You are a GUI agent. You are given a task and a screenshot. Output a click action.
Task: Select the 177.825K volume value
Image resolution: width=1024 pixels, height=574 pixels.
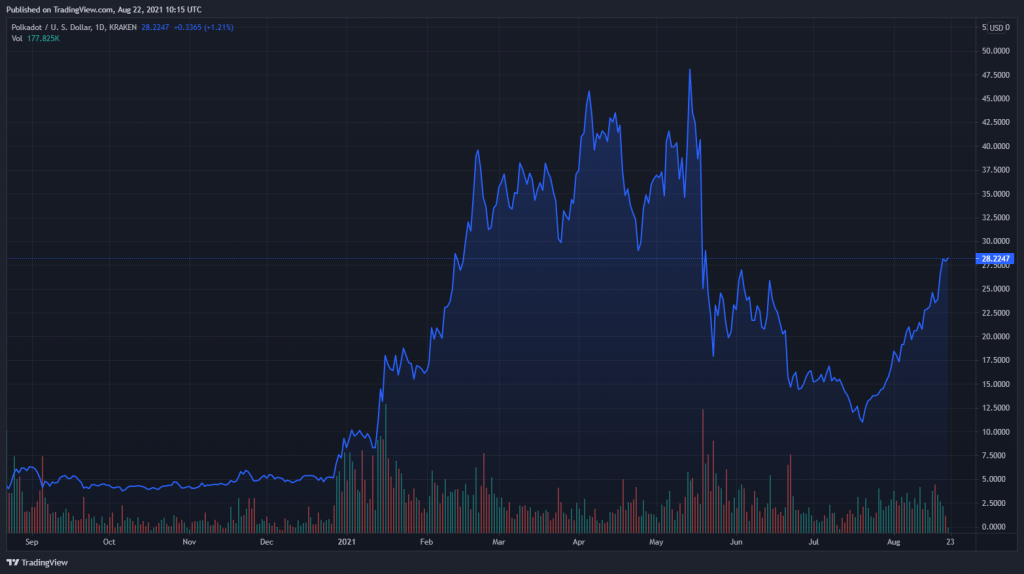tap(43, 39)
